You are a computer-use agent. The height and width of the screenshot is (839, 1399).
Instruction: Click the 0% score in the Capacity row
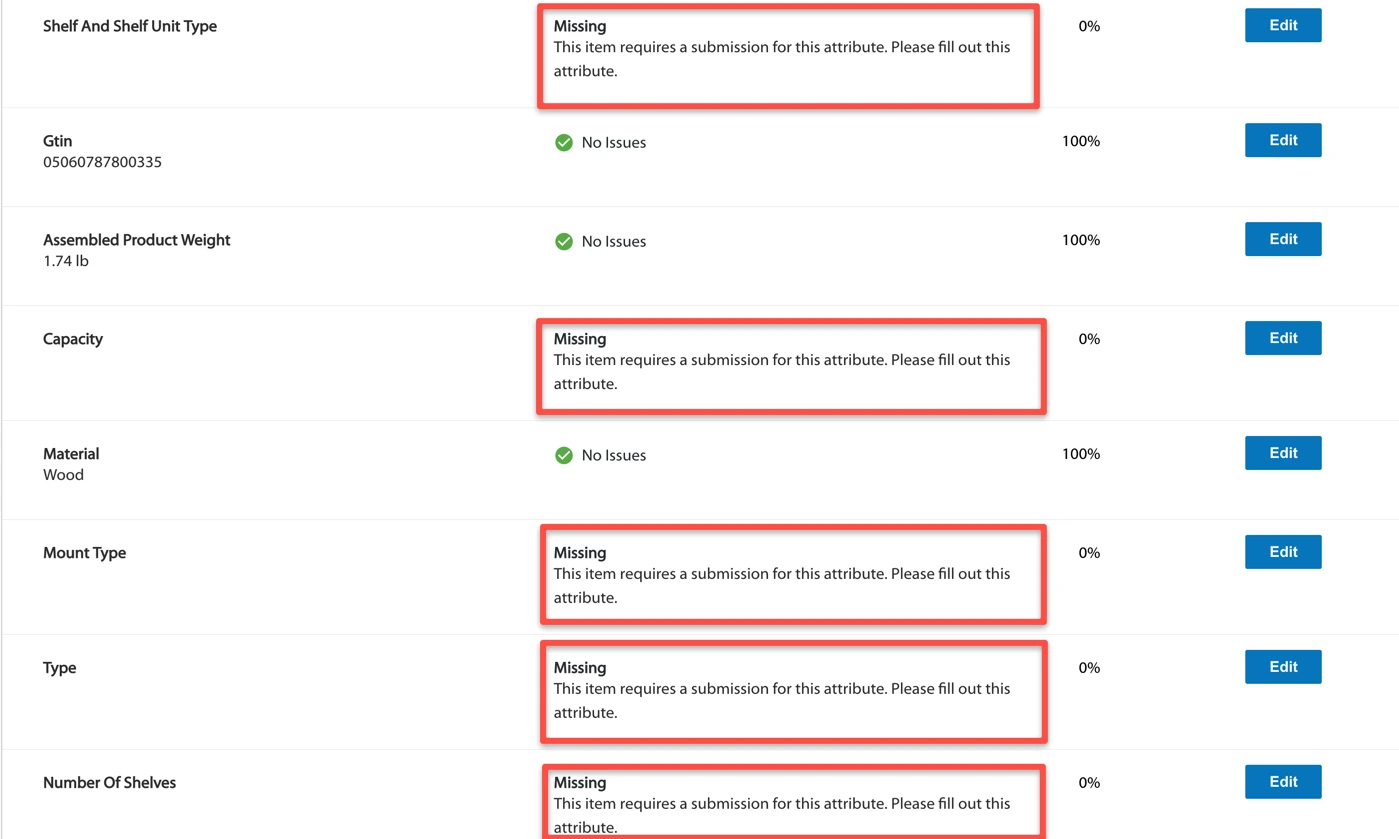1088,339
